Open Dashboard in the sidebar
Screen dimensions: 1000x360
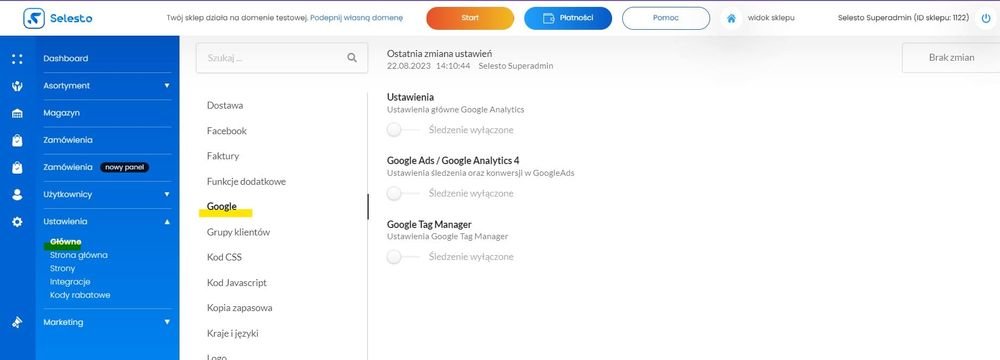(x=66, y=58)
